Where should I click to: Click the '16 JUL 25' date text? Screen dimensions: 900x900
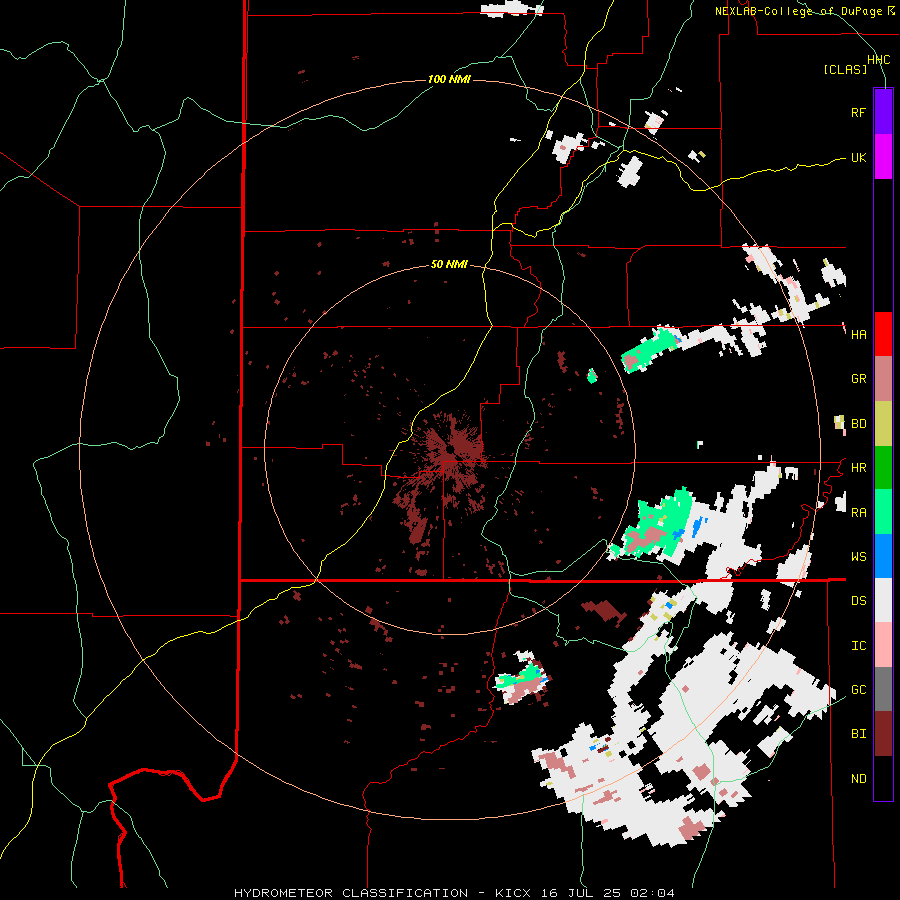580,893
